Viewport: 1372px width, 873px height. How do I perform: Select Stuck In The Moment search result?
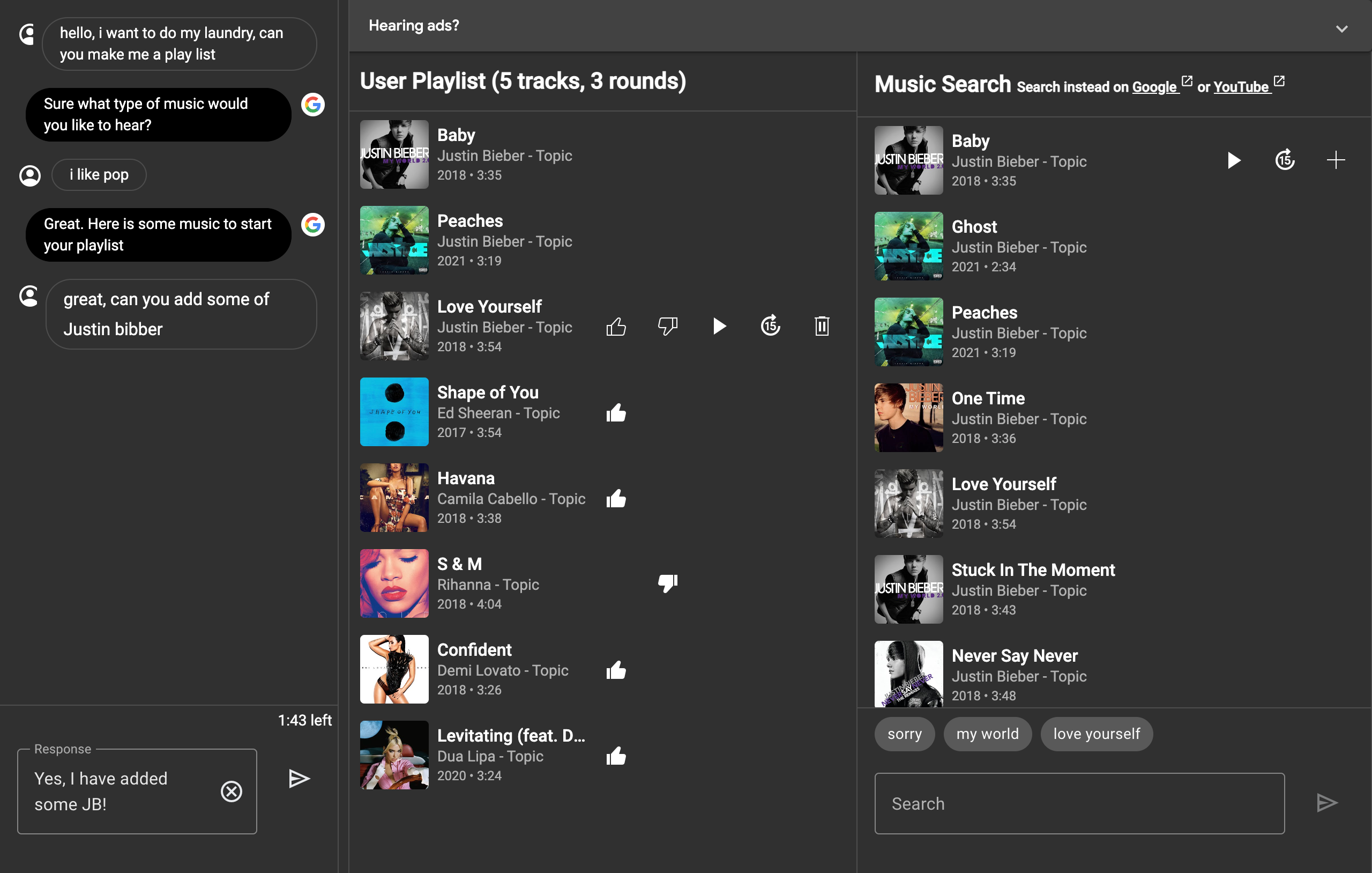[1033, 570]
